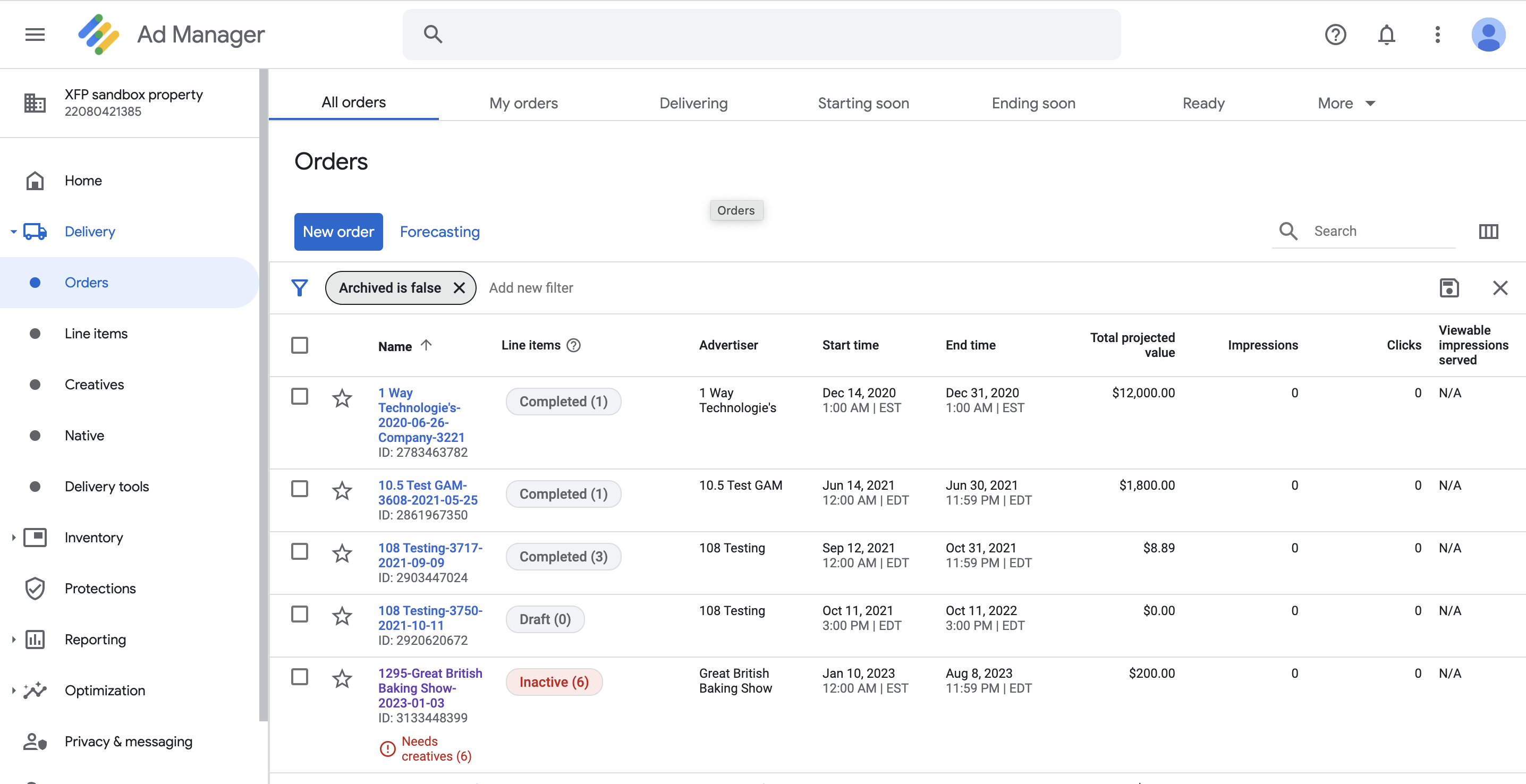Open notifications via the bell icon
Viewport: 1526px width, 784px height.
click(1387, 35)
